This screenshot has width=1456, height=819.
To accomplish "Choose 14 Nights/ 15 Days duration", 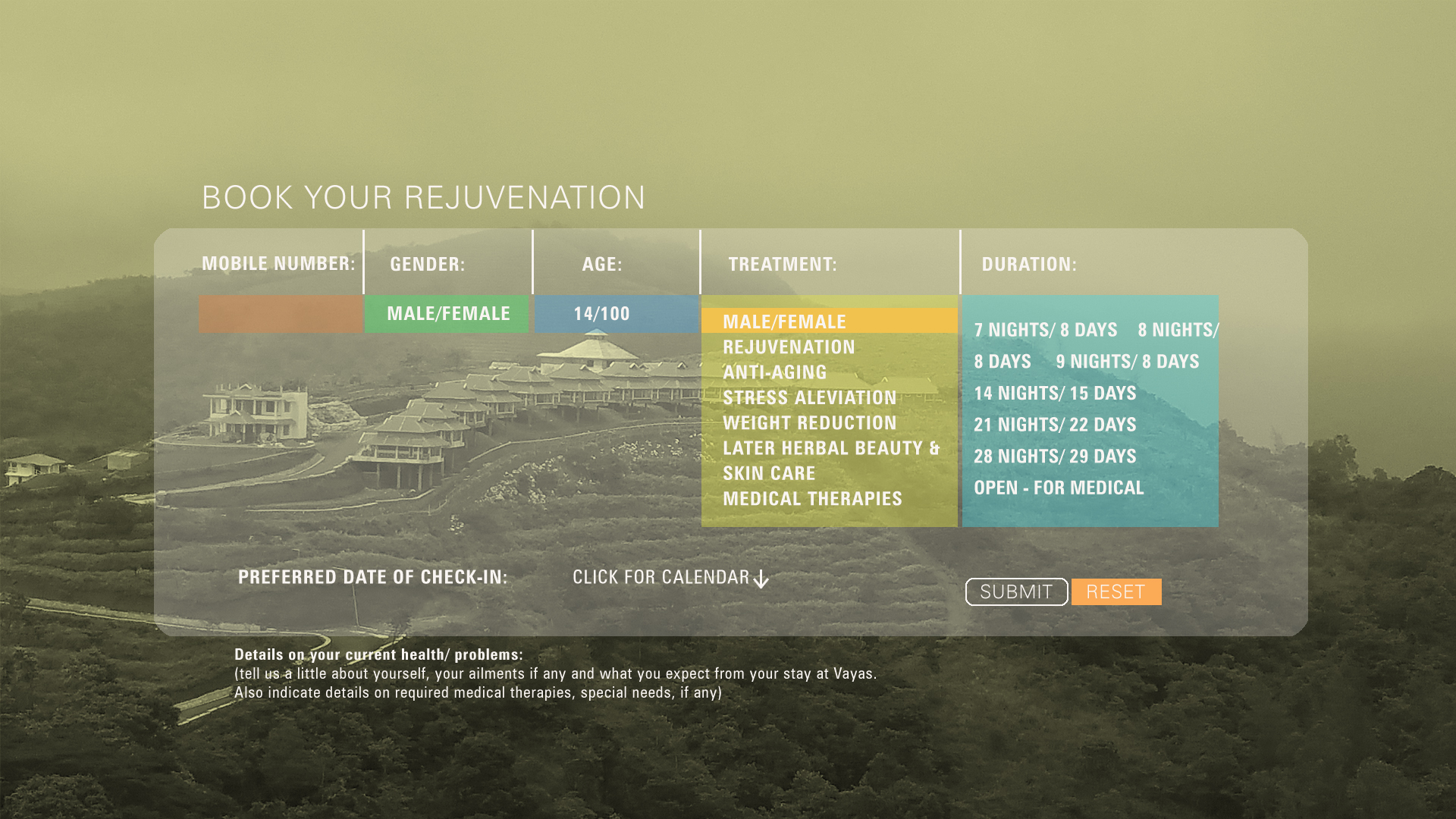I will [x=1055, y=394].
